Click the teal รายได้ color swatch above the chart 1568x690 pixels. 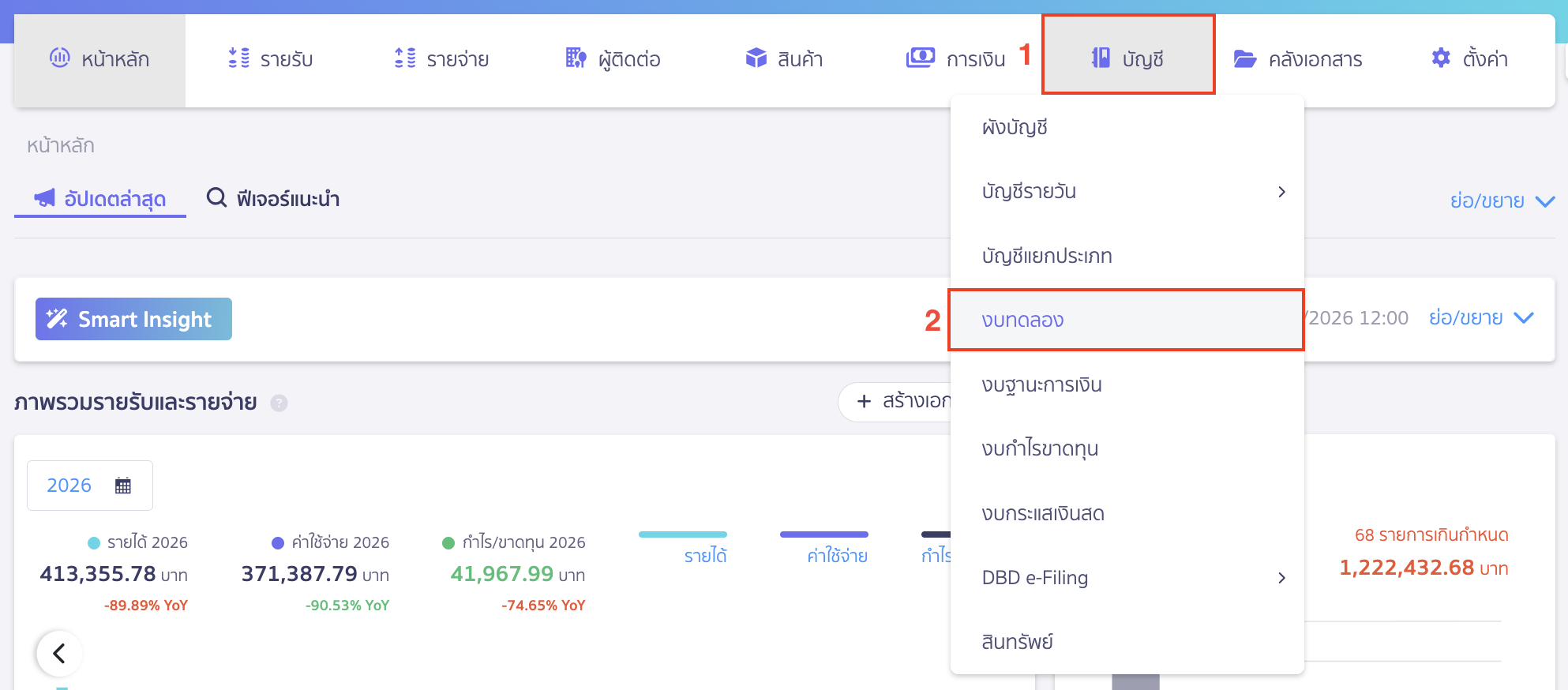[x=683, y=534]
